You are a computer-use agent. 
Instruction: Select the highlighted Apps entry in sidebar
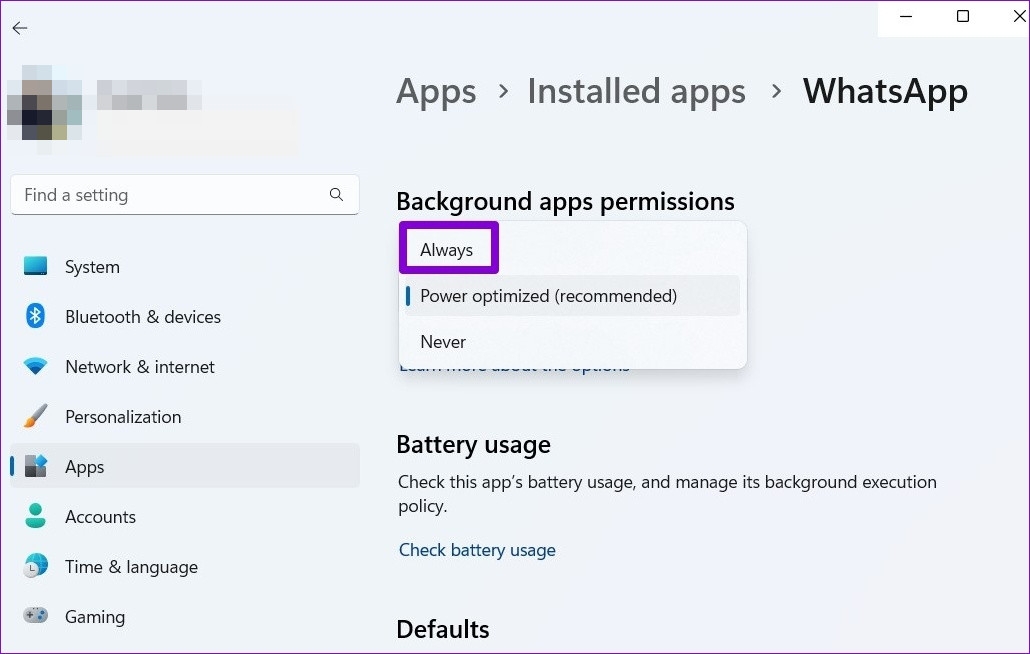click(x=85, y=466)
